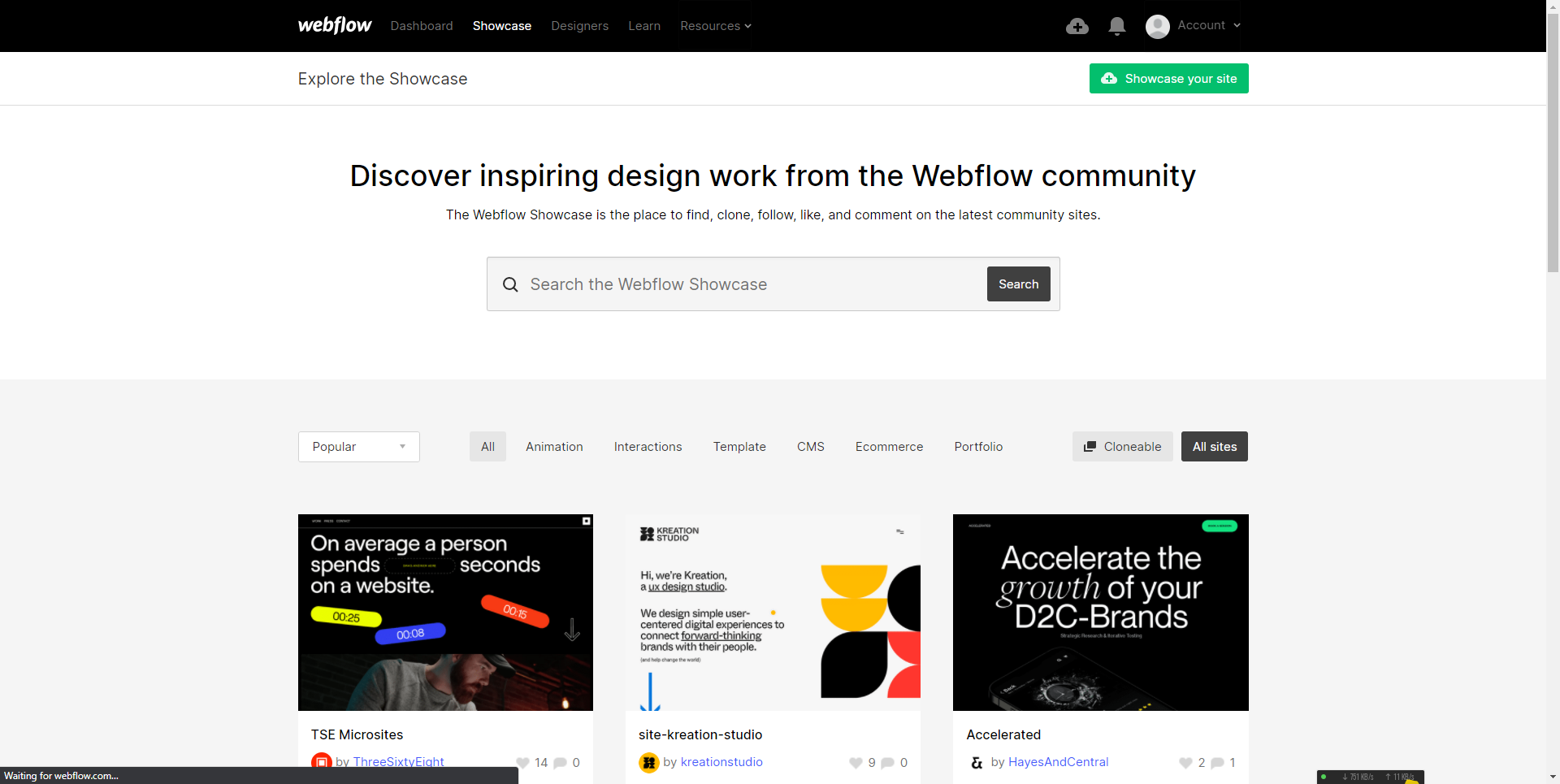Open comments icon on site-kreation-studio

coord(888,763)
